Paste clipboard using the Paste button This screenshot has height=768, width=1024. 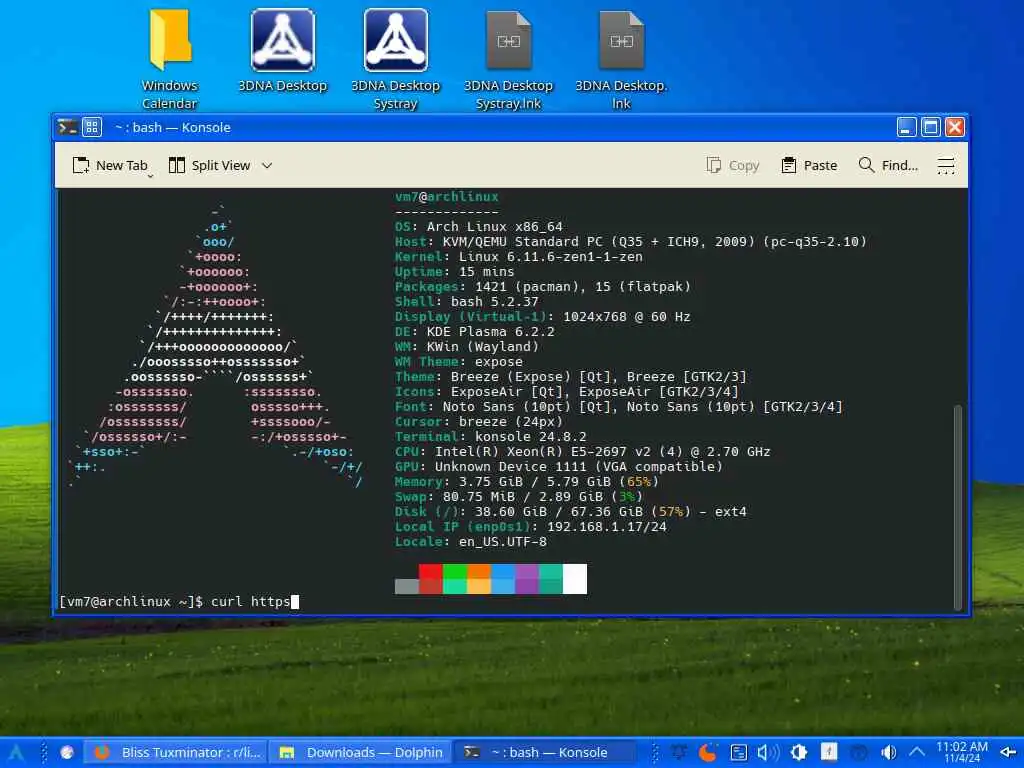point(809,165)
